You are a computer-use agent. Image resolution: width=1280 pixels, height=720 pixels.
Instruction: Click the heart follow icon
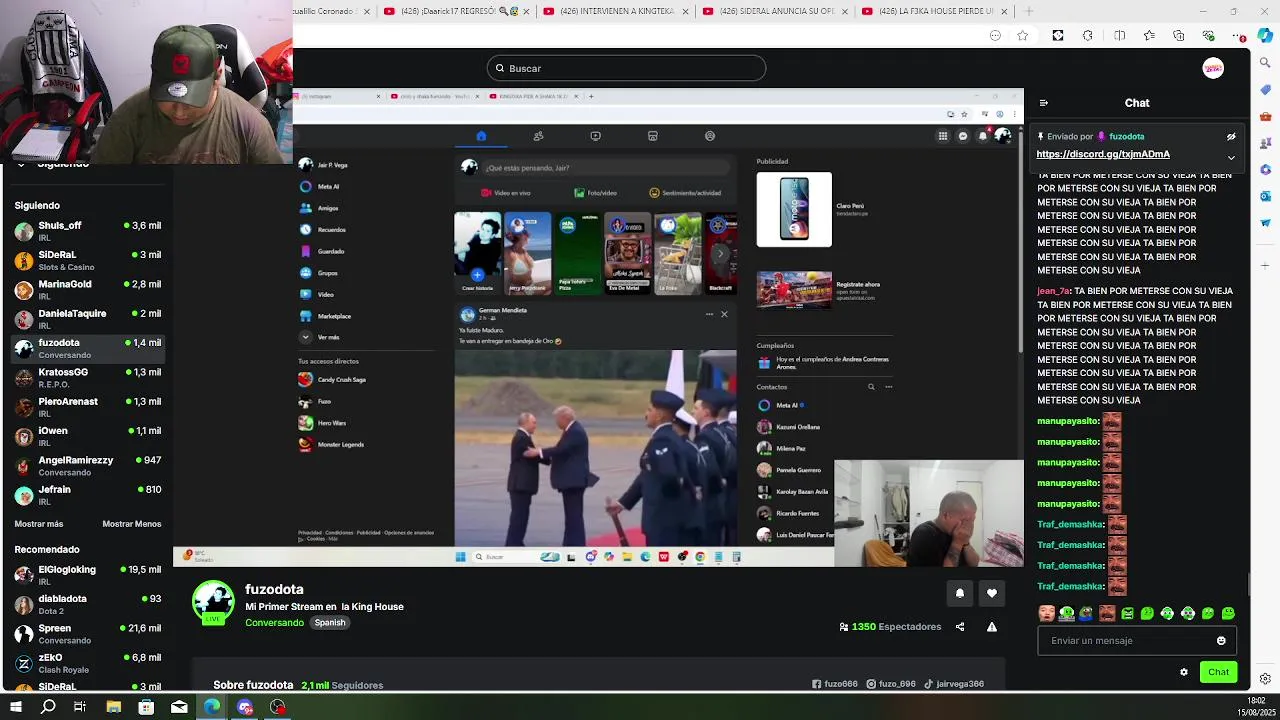[992, 593]
